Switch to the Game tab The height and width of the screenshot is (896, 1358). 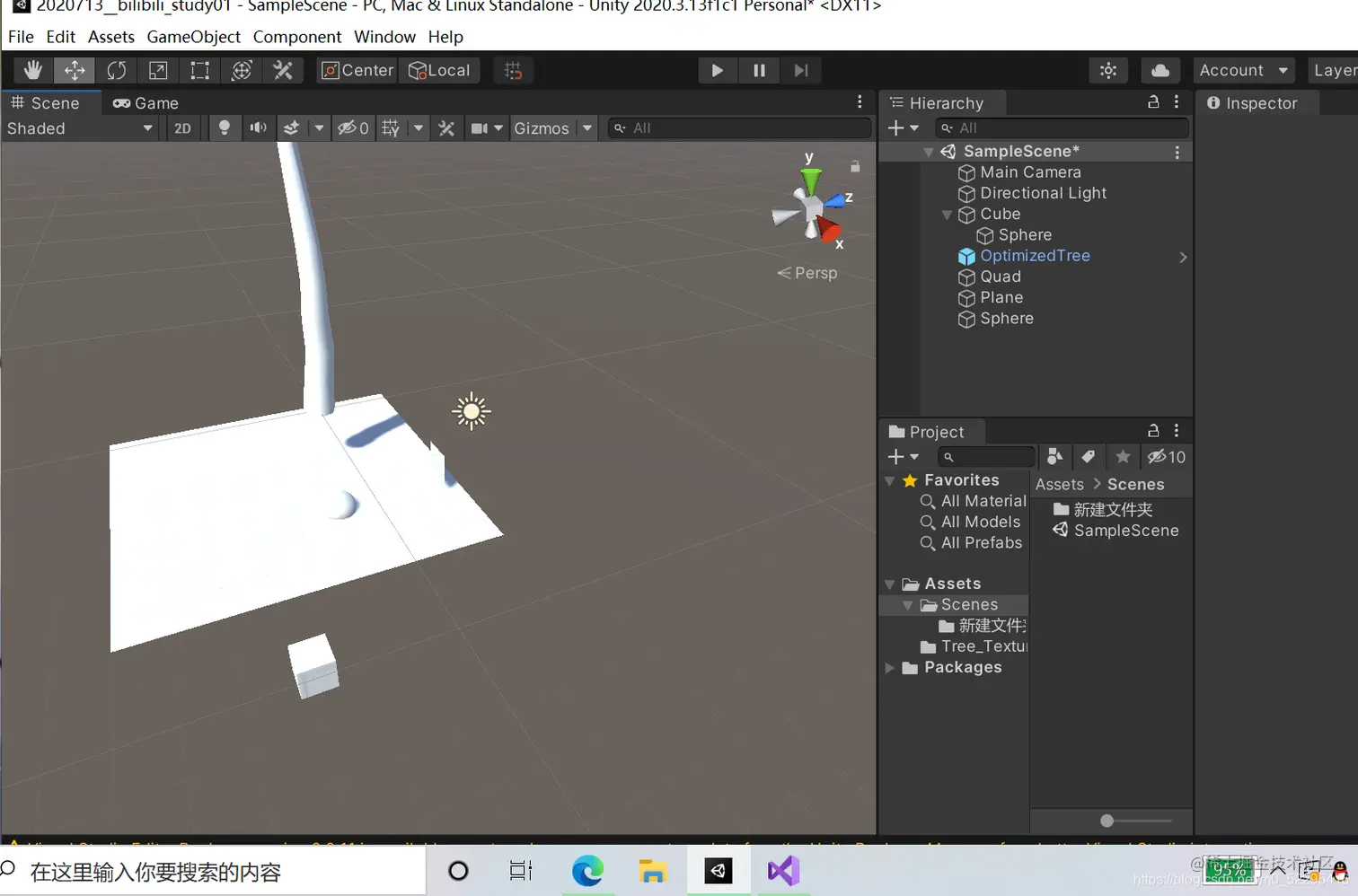pos(145,103)
